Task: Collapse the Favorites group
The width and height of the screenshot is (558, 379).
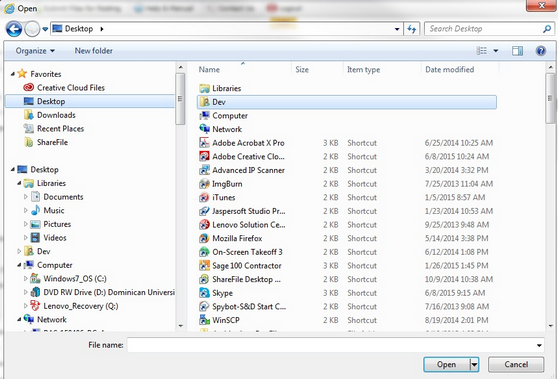Action: (x=13, y=74)
